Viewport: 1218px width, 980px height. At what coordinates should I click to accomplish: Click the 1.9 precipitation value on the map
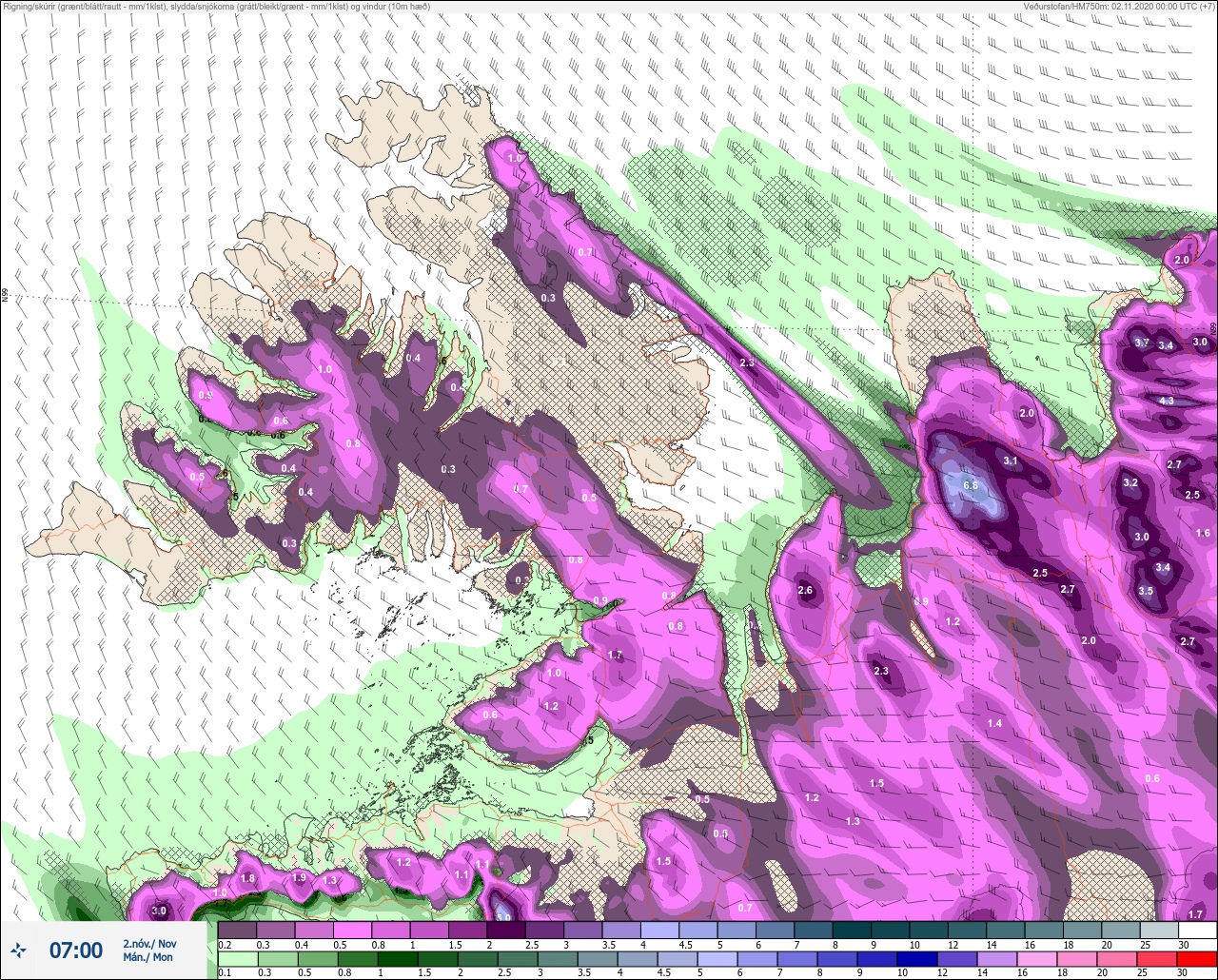[299, 878]
